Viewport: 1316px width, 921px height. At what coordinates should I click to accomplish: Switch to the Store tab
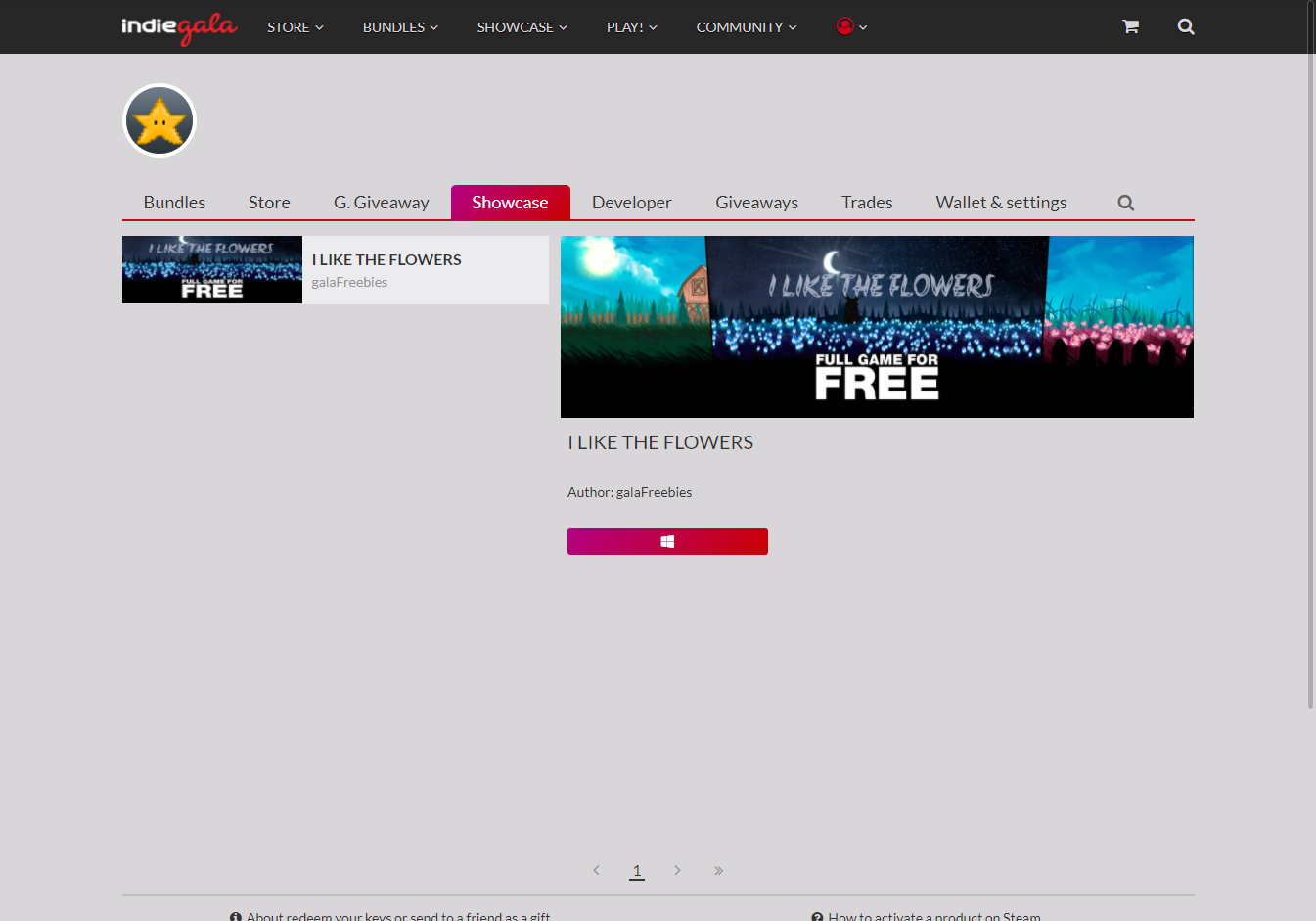[x=269, y=203]
